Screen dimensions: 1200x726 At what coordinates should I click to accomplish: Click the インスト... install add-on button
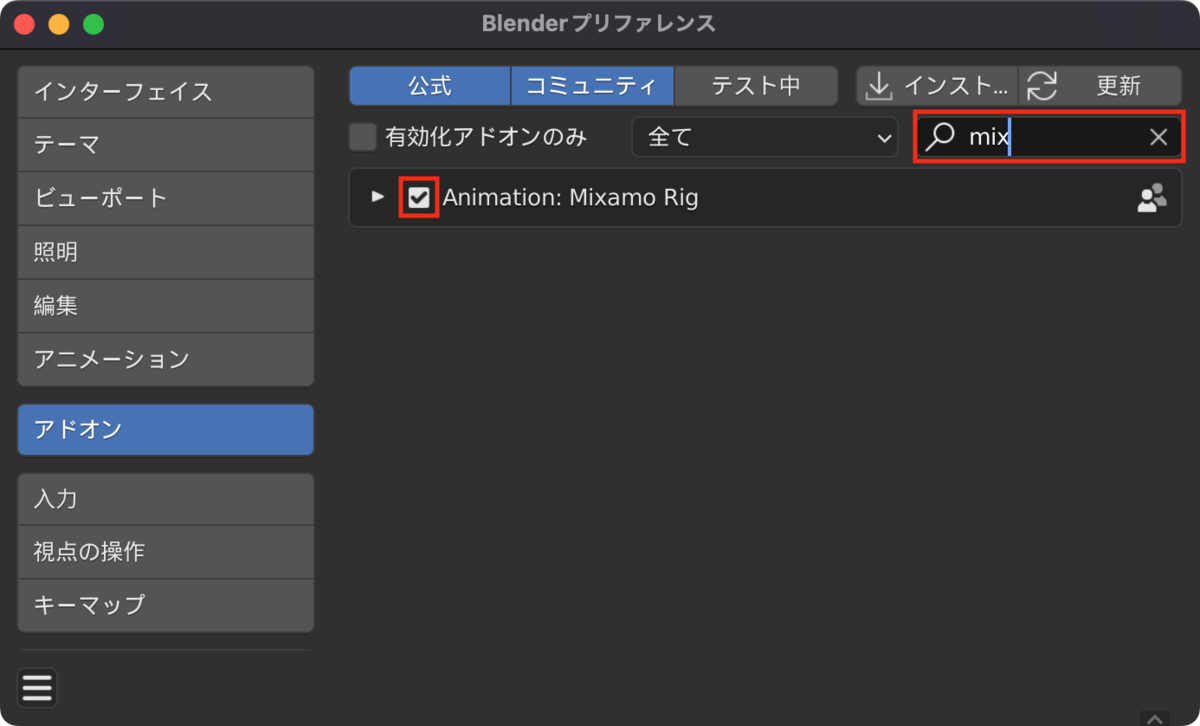click(937, 86)
